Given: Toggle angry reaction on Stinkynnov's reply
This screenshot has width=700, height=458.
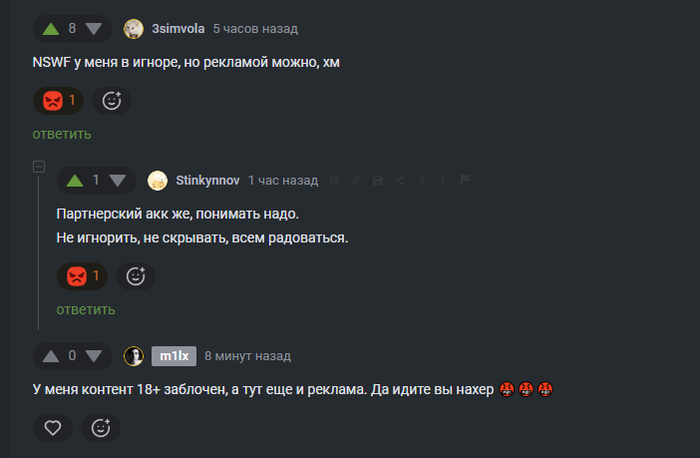Looking at the screenshot, I should [82, 276].
